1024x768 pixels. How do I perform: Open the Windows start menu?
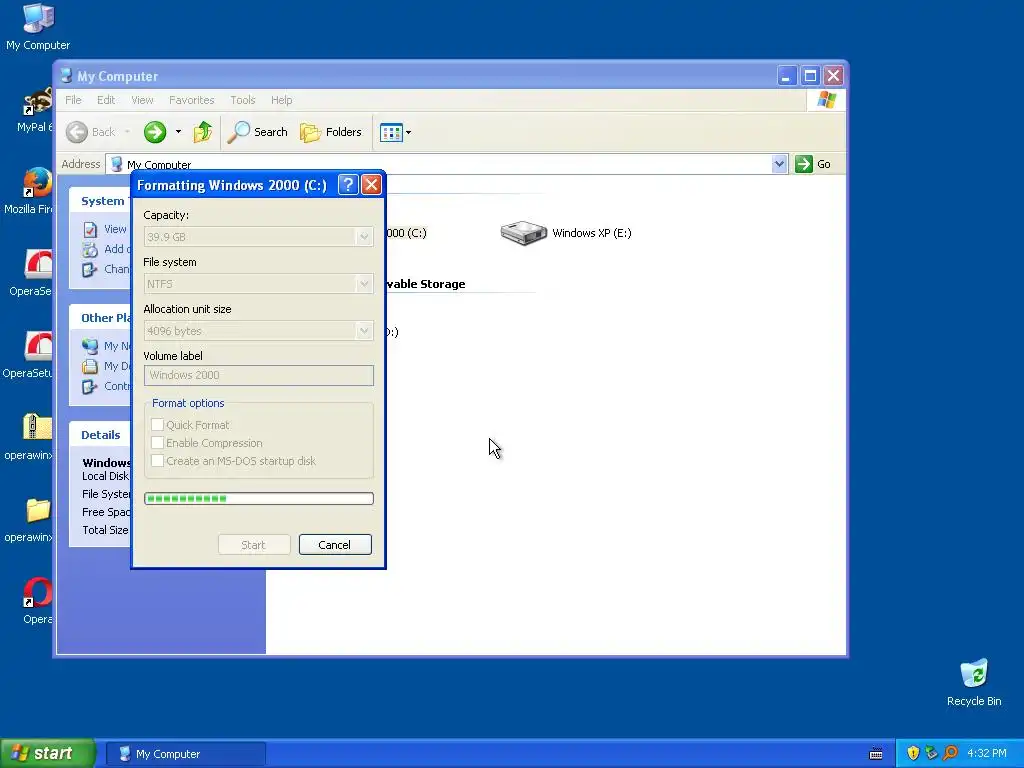pos(47,754)
